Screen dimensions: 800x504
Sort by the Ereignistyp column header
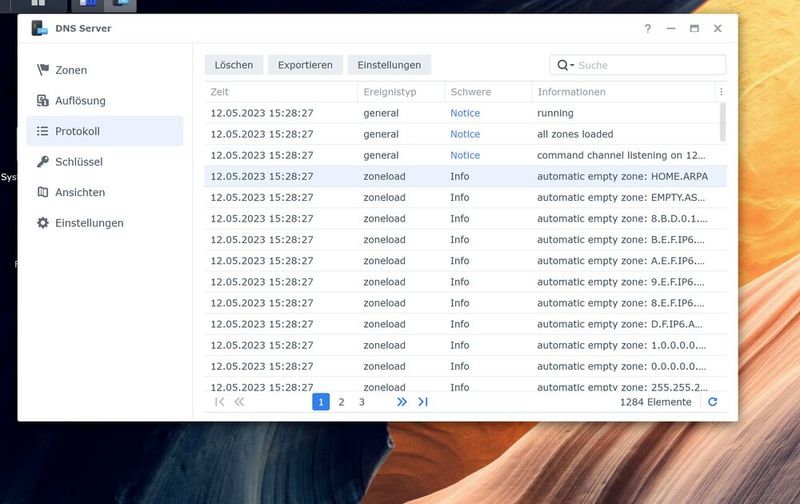click(401, 92)
